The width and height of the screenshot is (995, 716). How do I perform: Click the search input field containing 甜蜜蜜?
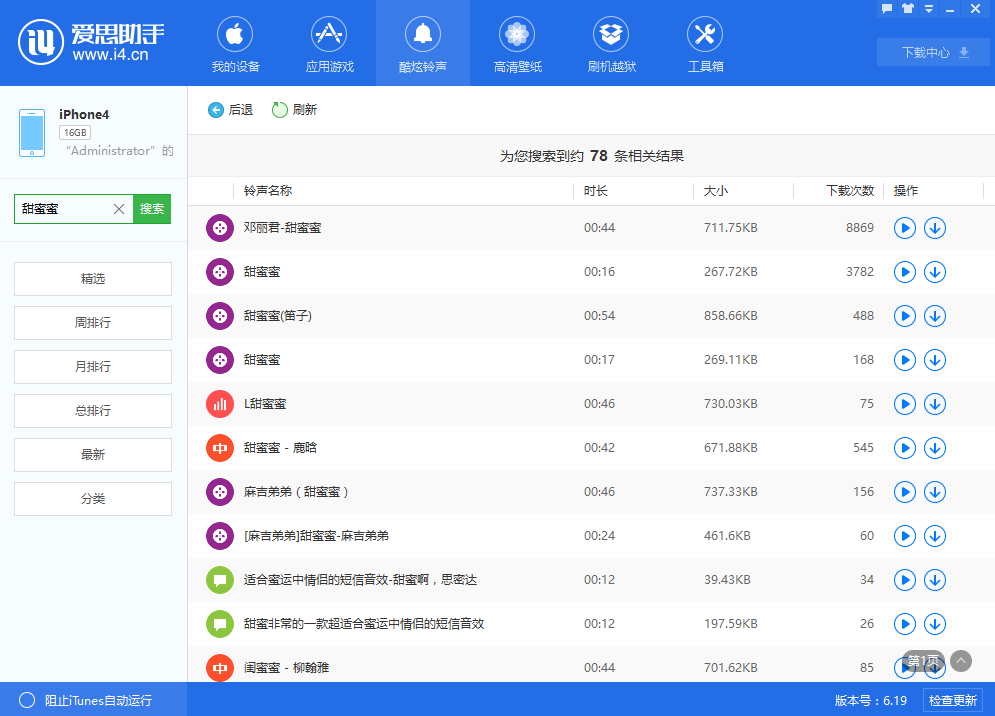(62, 209)
